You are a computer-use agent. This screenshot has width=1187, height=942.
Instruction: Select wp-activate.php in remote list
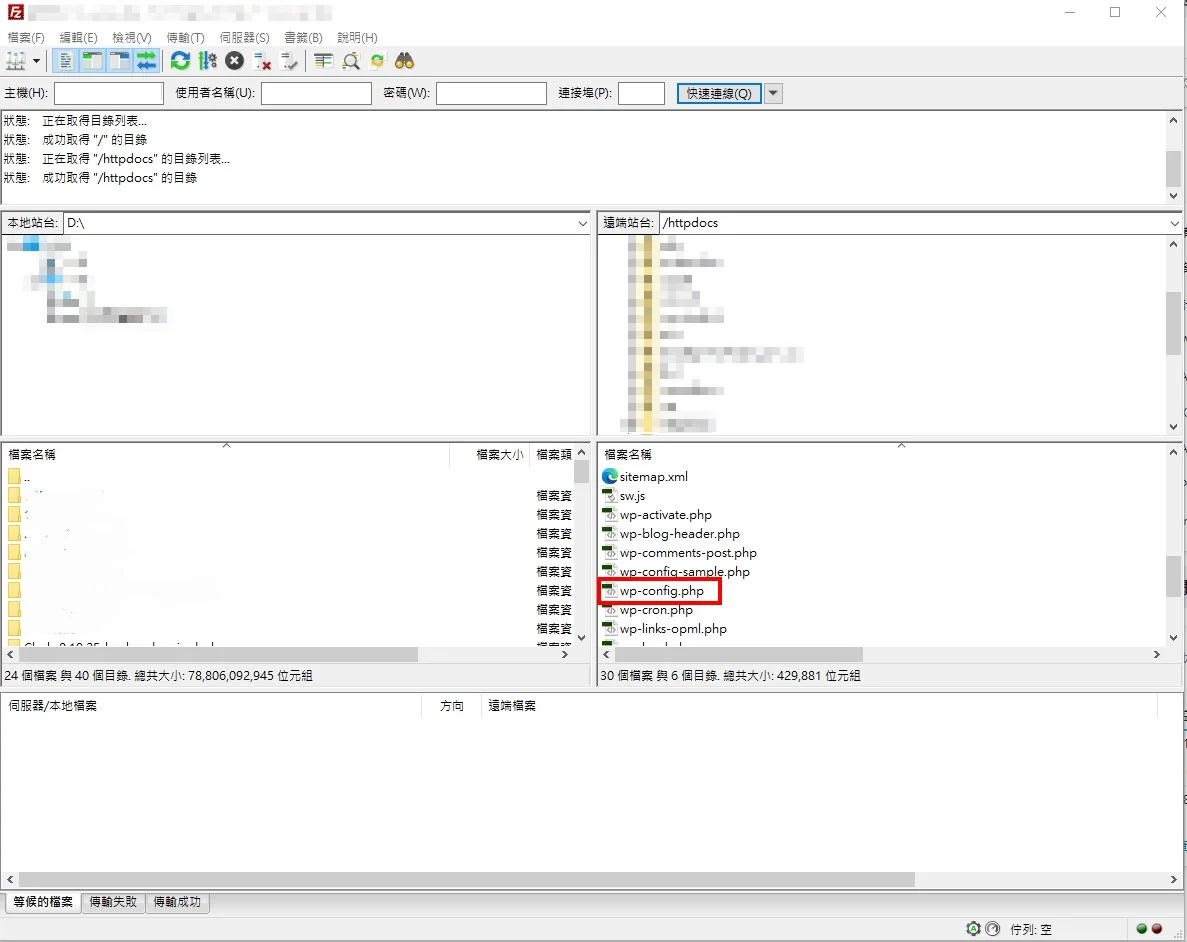665,515
